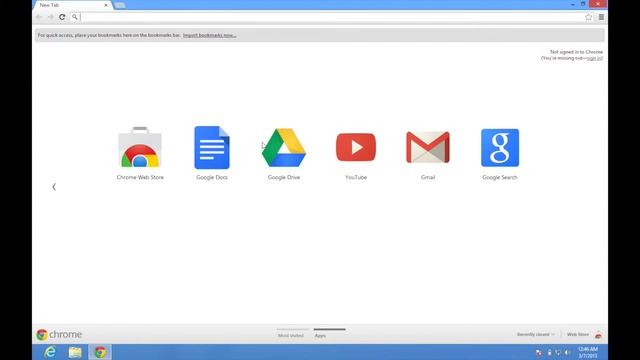
Task: Click the Not signed in to Chrome text
Action: [576, 52]
